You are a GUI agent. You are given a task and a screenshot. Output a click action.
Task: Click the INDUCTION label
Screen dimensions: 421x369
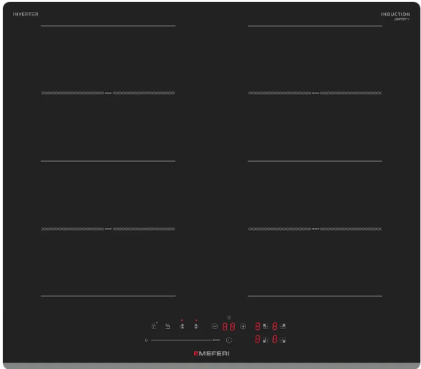tap(395, 14)
